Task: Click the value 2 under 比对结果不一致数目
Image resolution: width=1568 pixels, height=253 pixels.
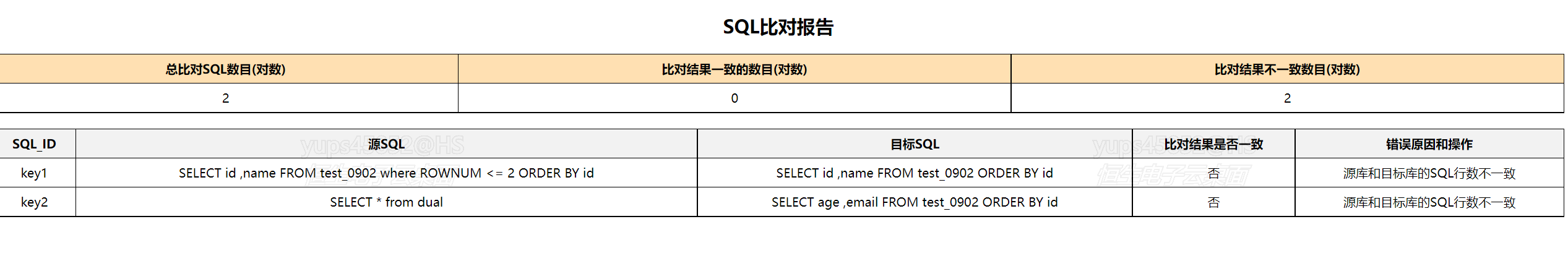Action: (1287, 98)
